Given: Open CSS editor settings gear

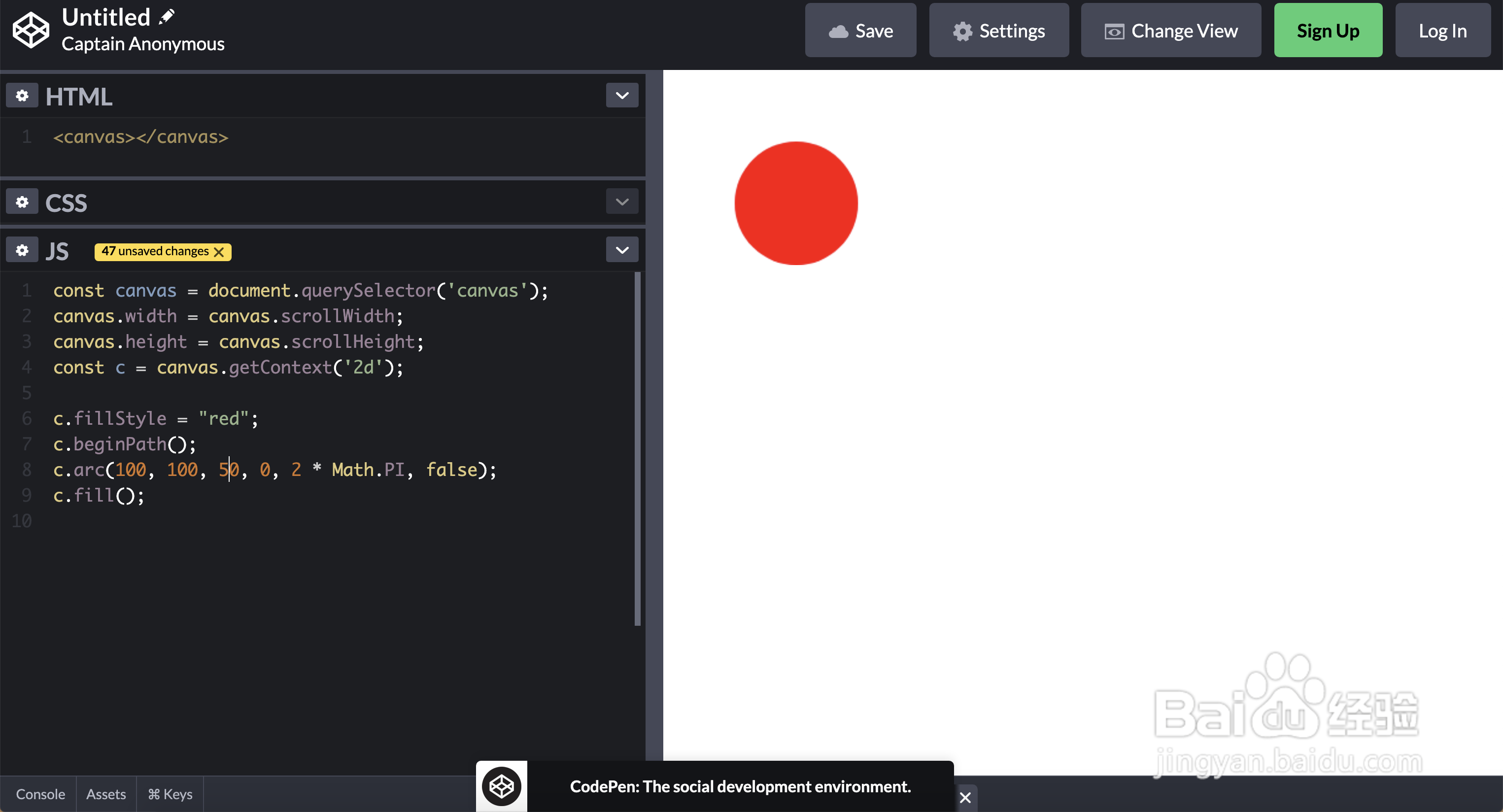Looking at the screenshot, I should tap(22, 202).
